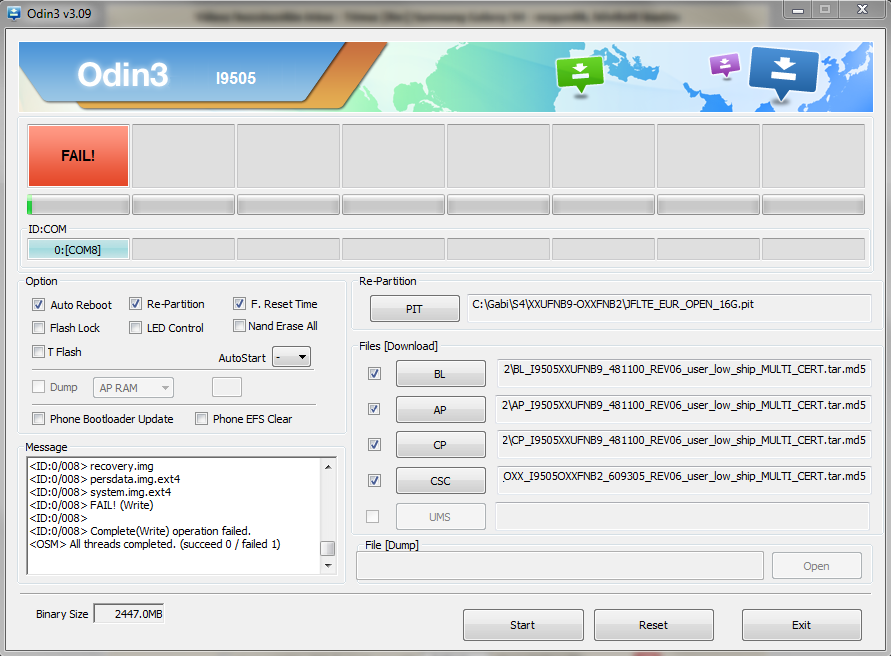Close the Odin3 window

tap(862, 10)
